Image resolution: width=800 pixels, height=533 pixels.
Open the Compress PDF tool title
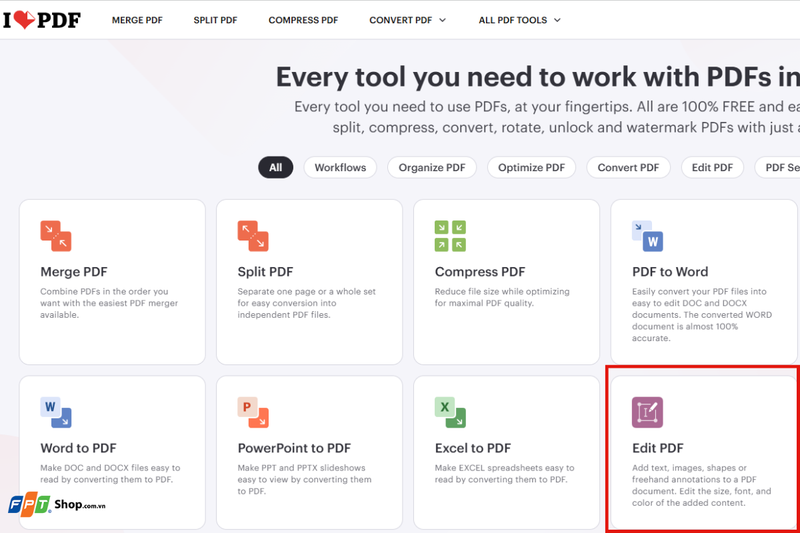[x=480, y=272]
